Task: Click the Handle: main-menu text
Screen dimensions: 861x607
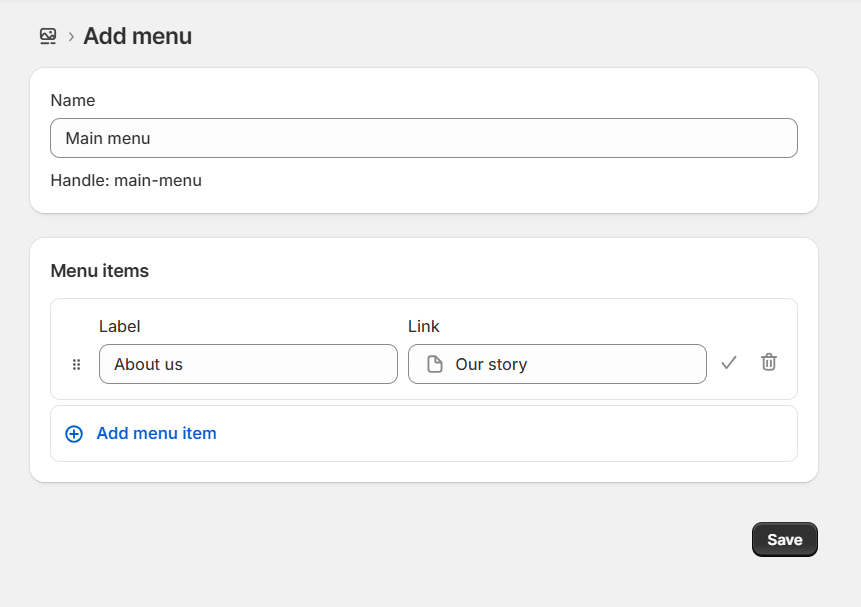Action: point(126,181)
